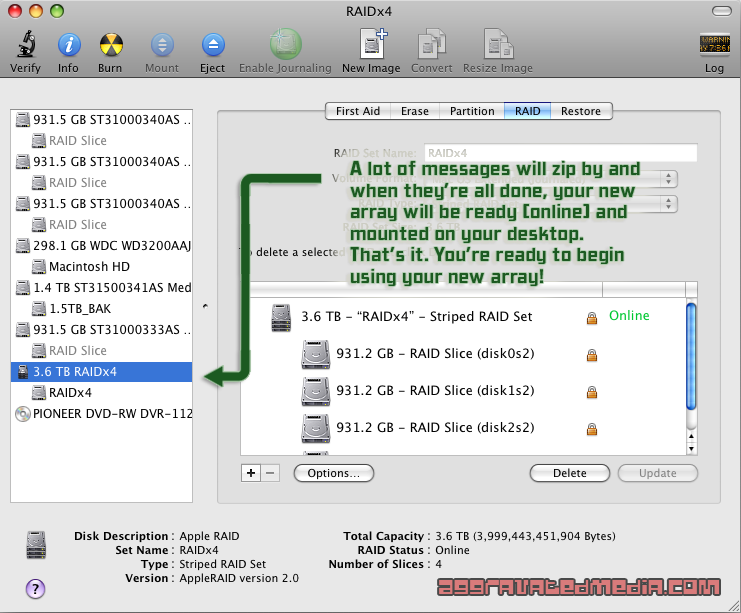Click the RAID Set Name field
This screenshot has width=741, height=613.
pos(560,153)
